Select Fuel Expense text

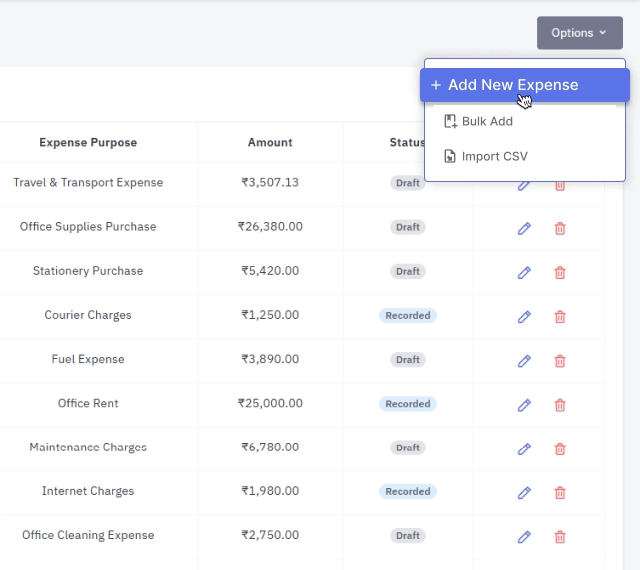coord(88,359)
